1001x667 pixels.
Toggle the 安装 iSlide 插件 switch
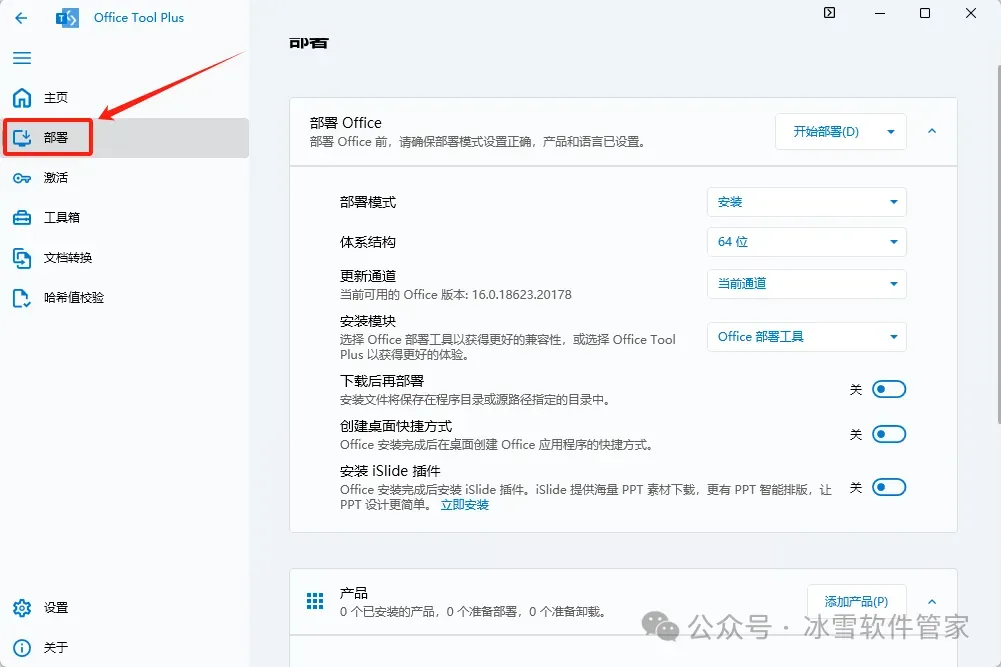point(889,488)
